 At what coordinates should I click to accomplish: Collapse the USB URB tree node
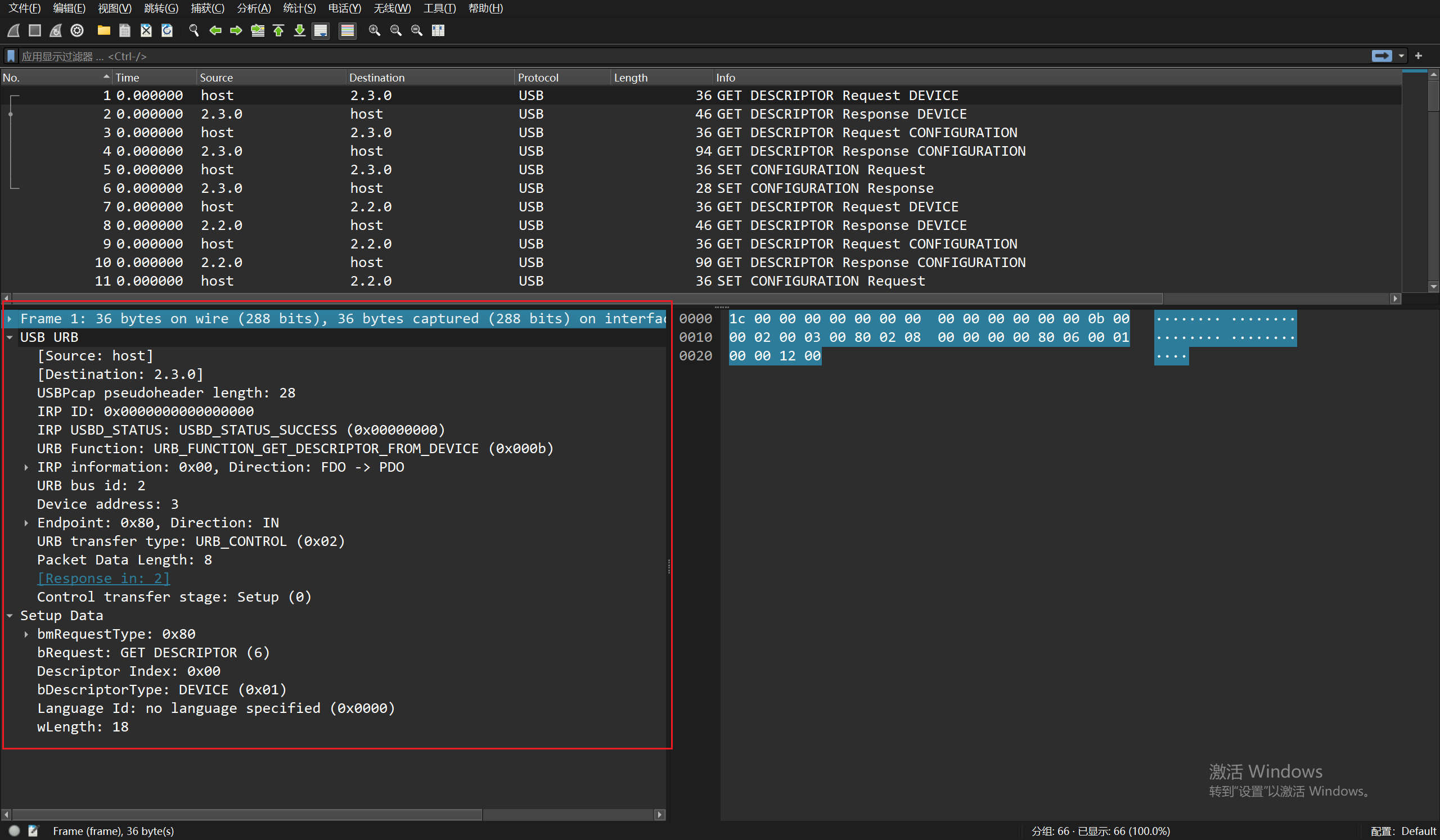10,337
